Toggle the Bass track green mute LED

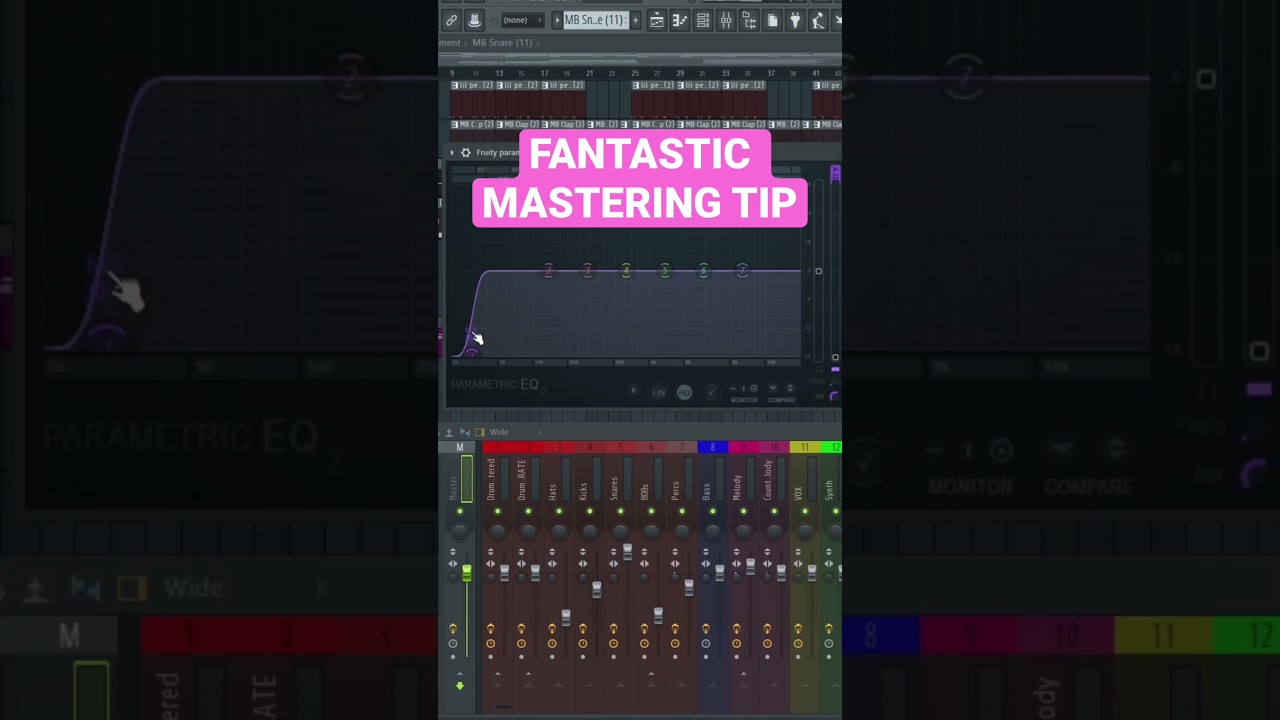713,511
